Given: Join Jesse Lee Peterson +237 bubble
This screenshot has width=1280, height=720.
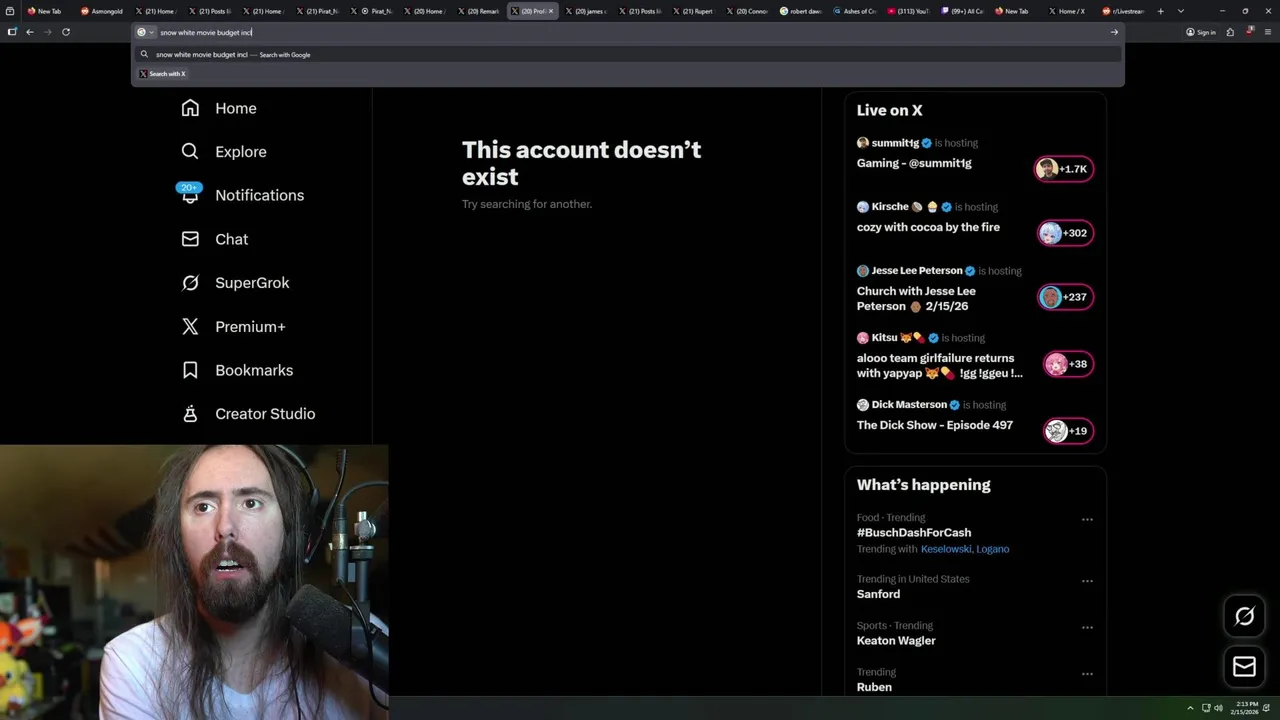Looking at the screenshot, I should 1066,297.
